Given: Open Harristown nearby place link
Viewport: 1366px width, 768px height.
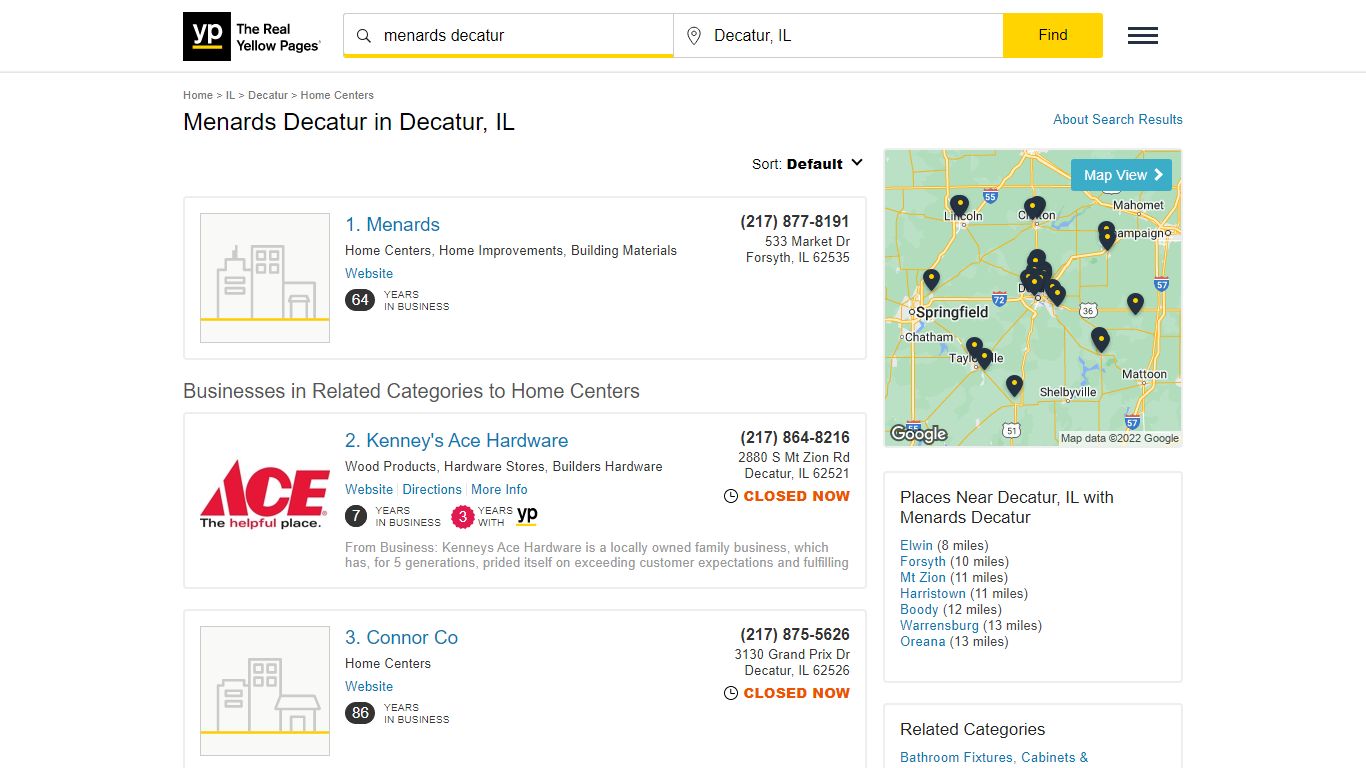Looking at the screenshot, I should 933,593.
